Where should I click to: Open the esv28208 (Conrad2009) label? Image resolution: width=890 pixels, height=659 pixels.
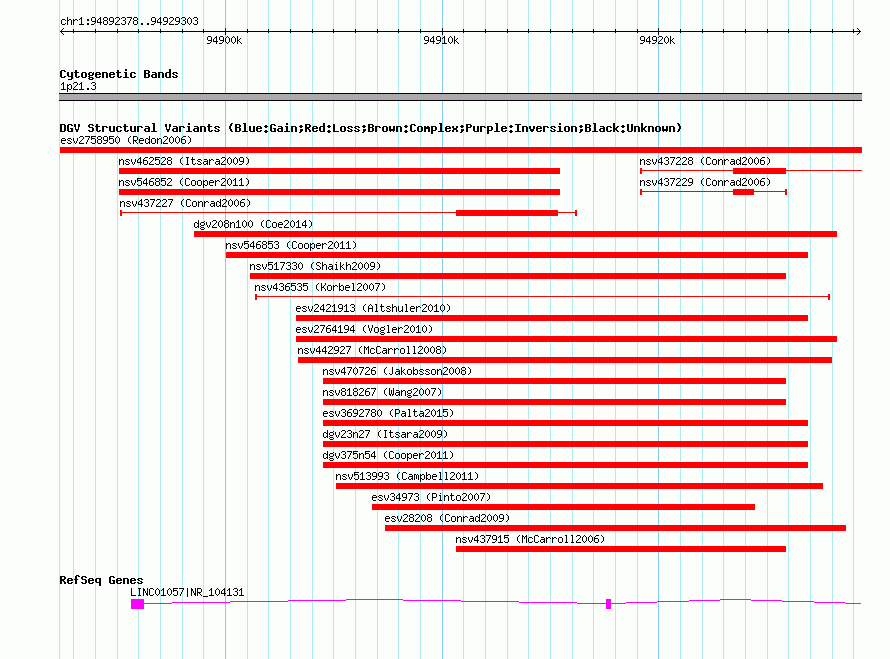click(x=447, y=518)
